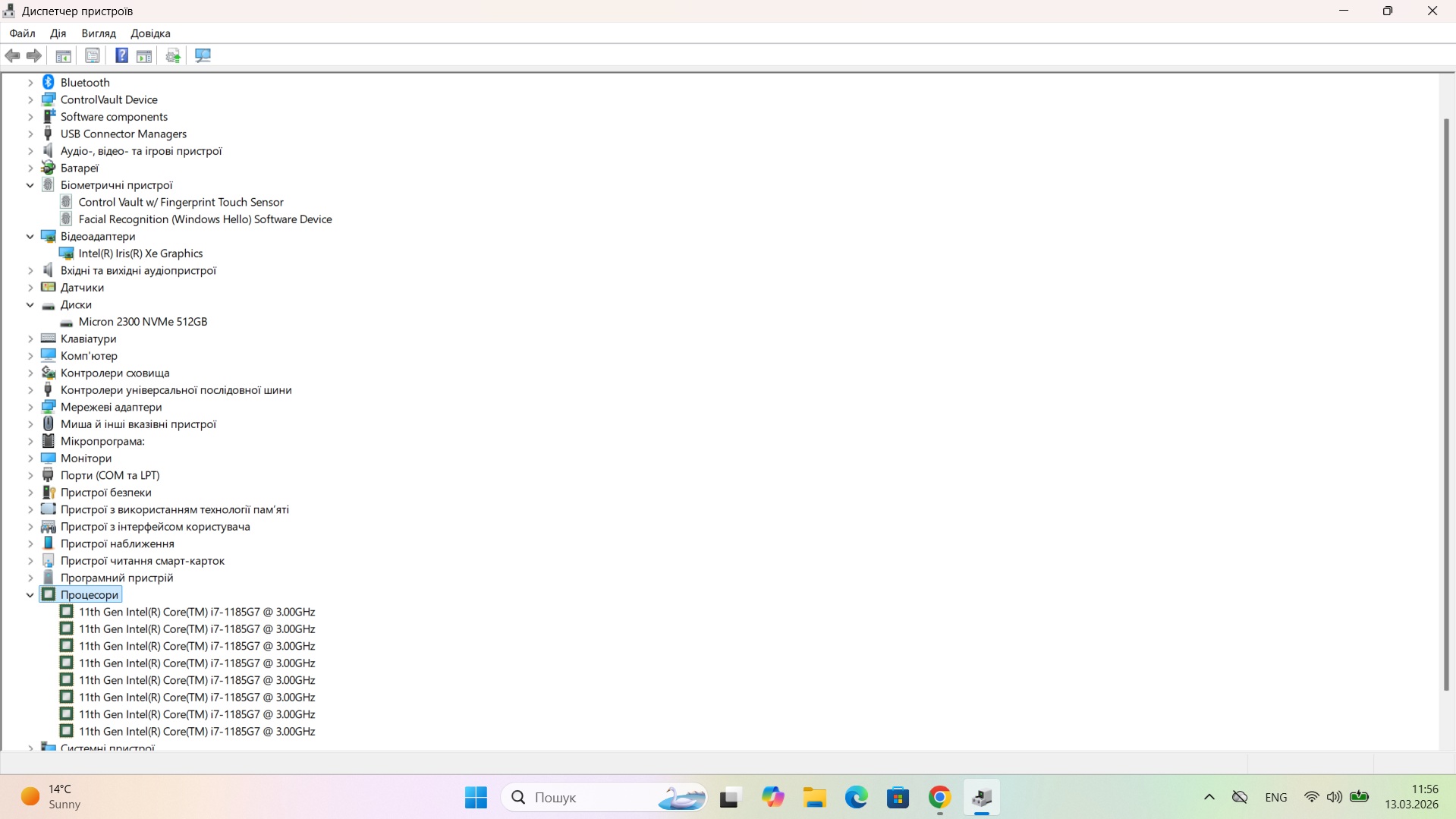The image size is (1456, 819).
Task: Expand the Мережеві адаптери category
Action: (30, 408)
